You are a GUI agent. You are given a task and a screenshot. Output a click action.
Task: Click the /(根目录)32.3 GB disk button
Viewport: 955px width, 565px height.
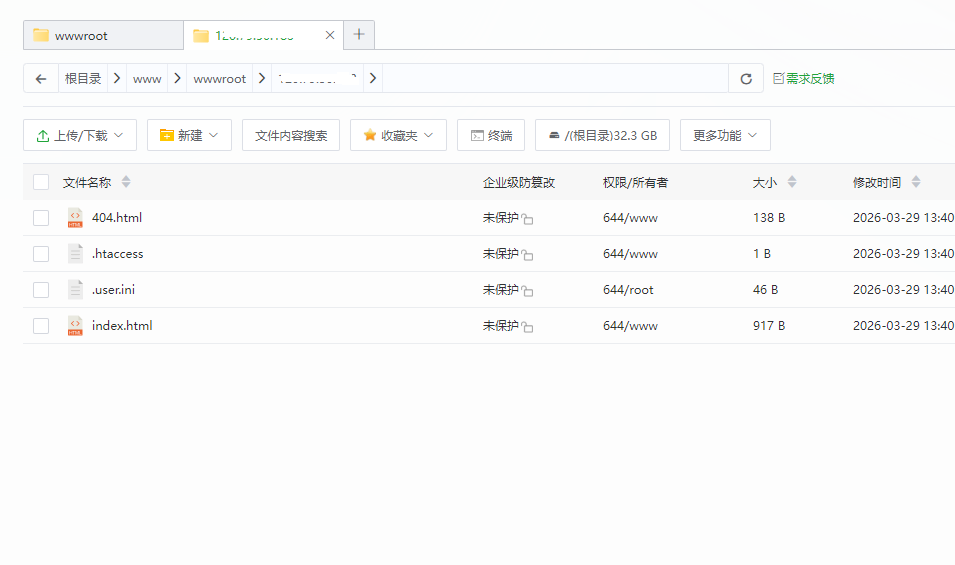602,135
